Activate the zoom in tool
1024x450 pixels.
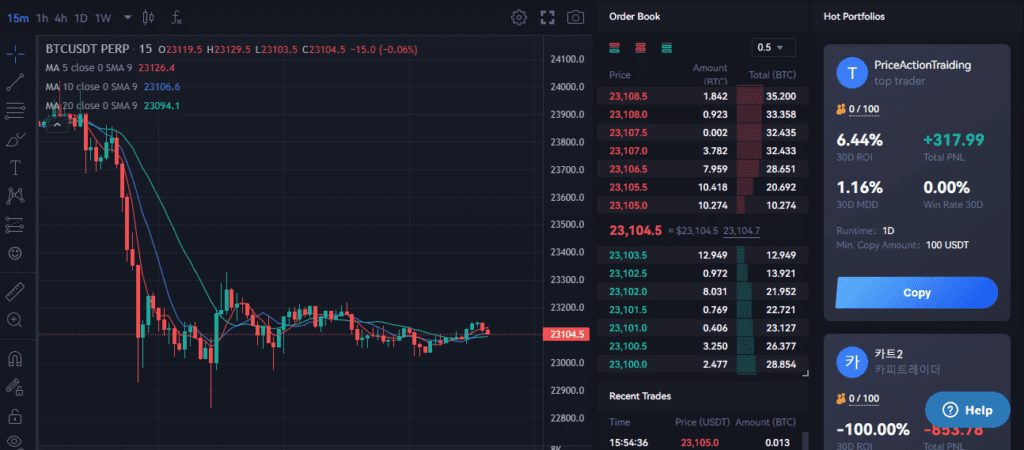point(15,319)
